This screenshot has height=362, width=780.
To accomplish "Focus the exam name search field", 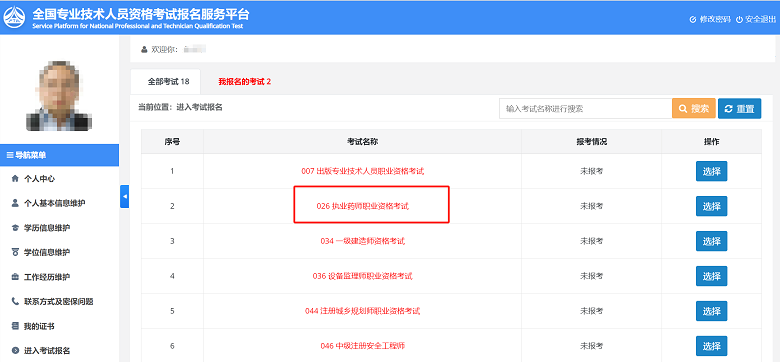I will (x=585, y=108).
